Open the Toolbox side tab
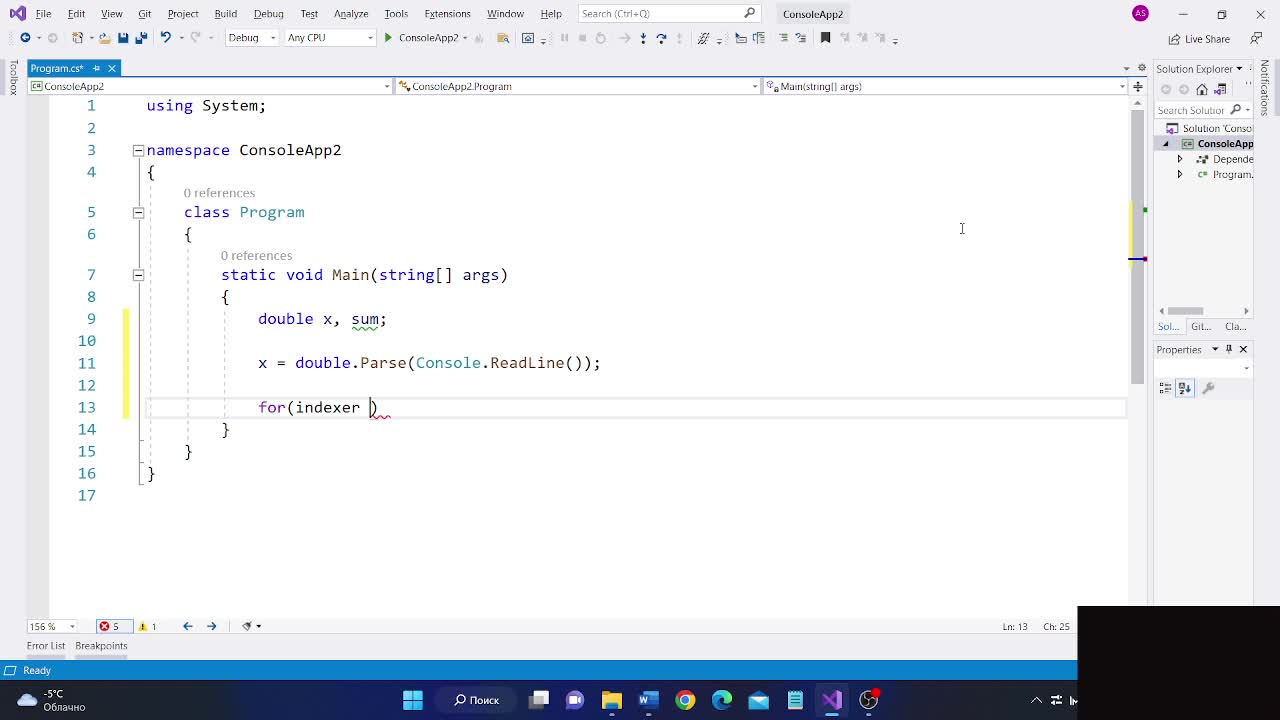The width and height of the screenshot is (1280, 720). [13, 78]
